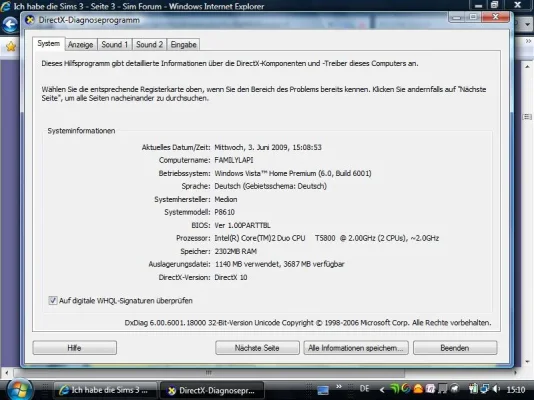The height and width of the screenshot is (400, 534).
Task: Click the Speicher value 2302MB RAM
Action: click(236, 251)
